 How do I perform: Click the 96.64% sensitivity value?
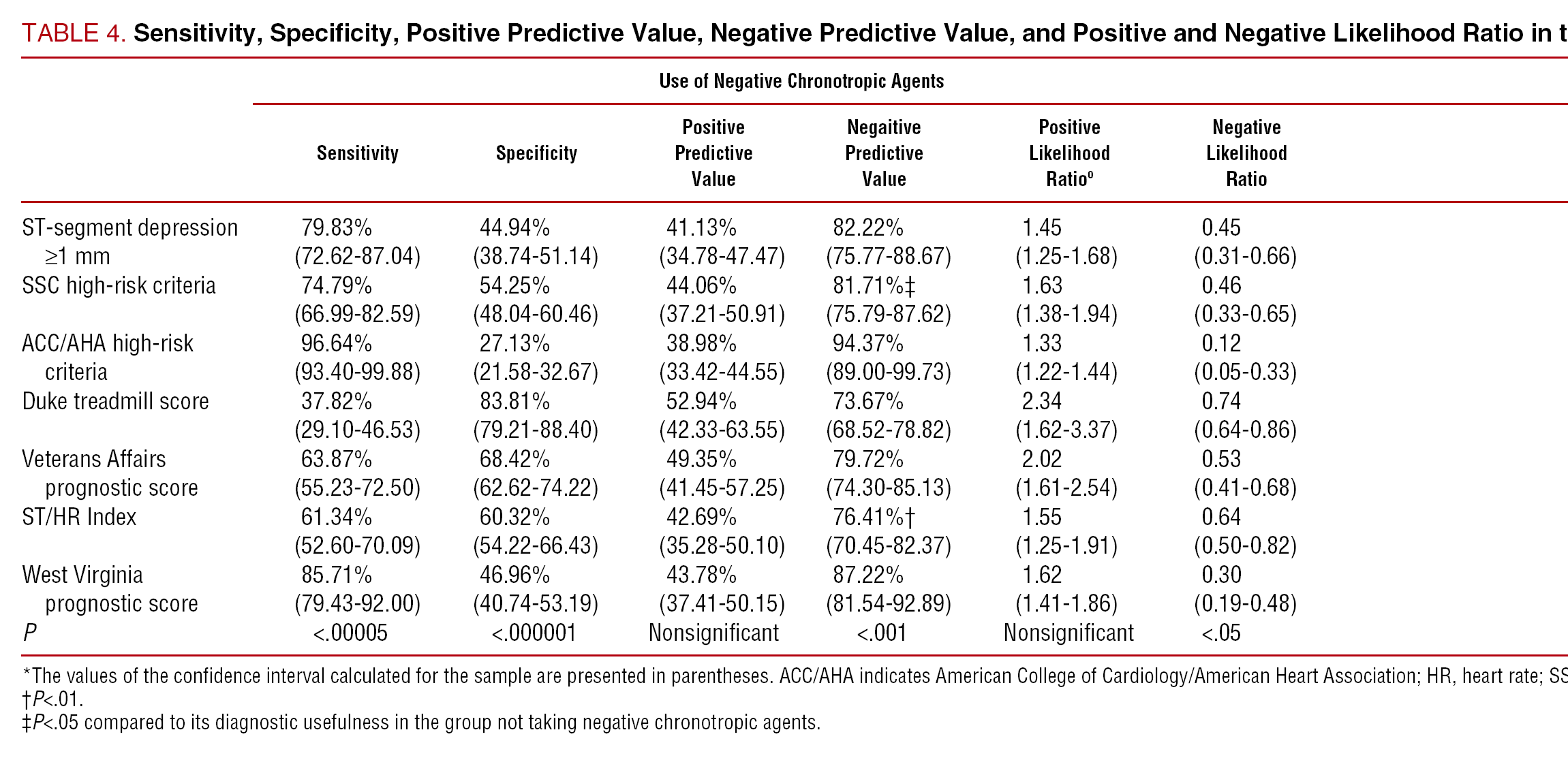click(x=337, y=343)
